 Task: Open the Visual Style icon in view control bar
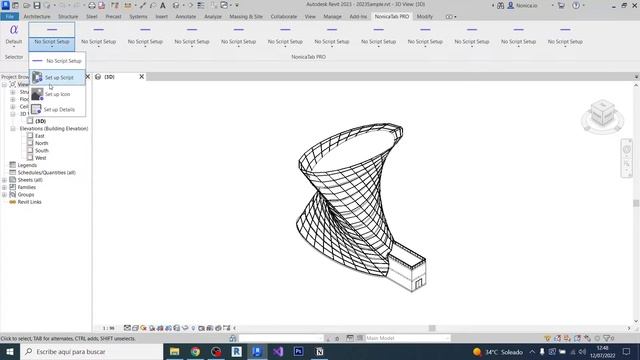tap(136, 328)
